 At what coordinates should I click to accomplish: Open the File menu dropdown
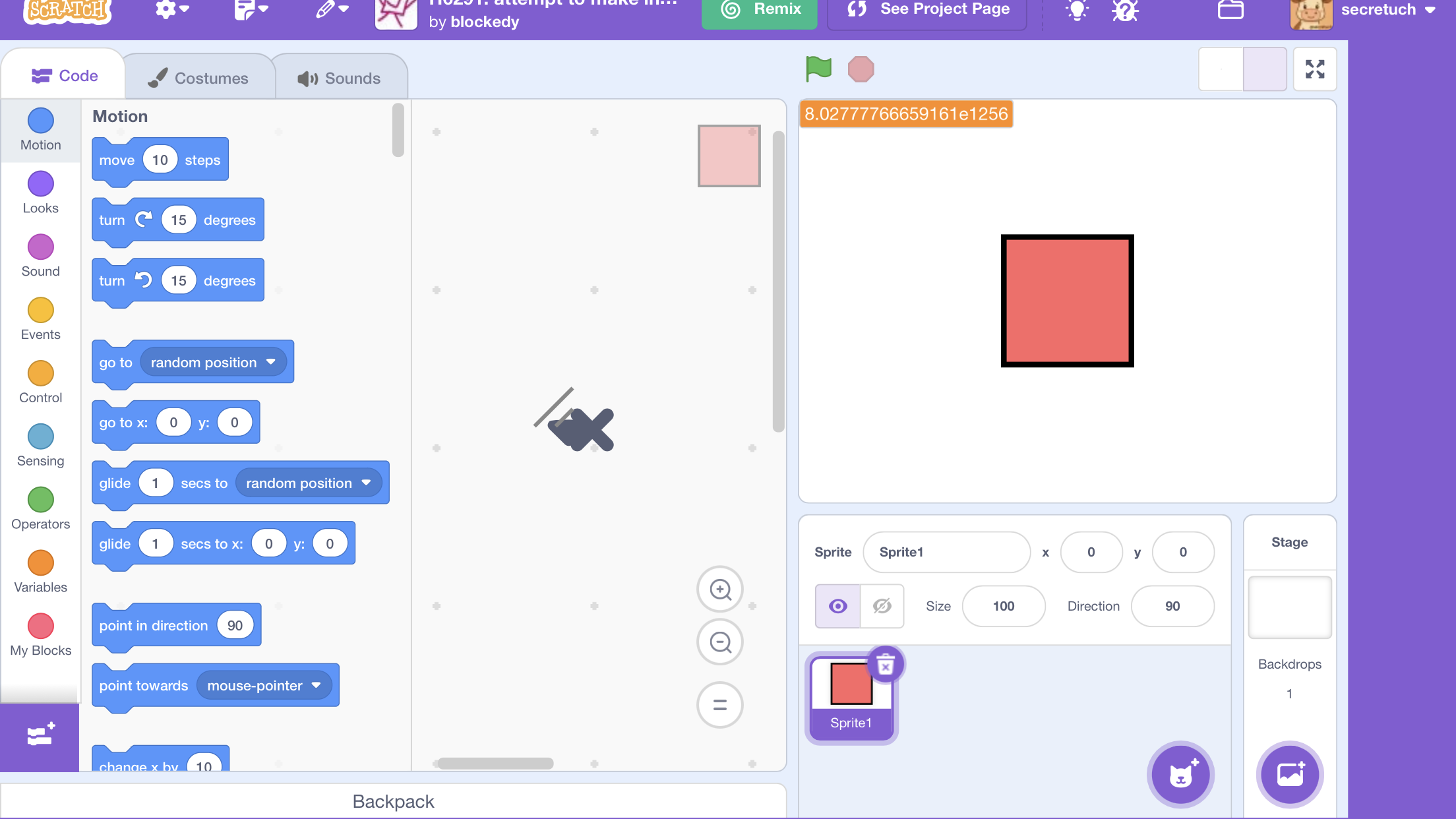[x=251, y=9]
